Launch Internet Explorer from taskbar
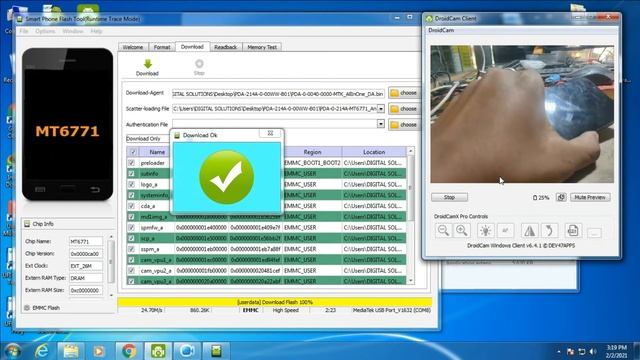This screenshot has width=640, height=360. pyautogui.click(x=42, y=351)
